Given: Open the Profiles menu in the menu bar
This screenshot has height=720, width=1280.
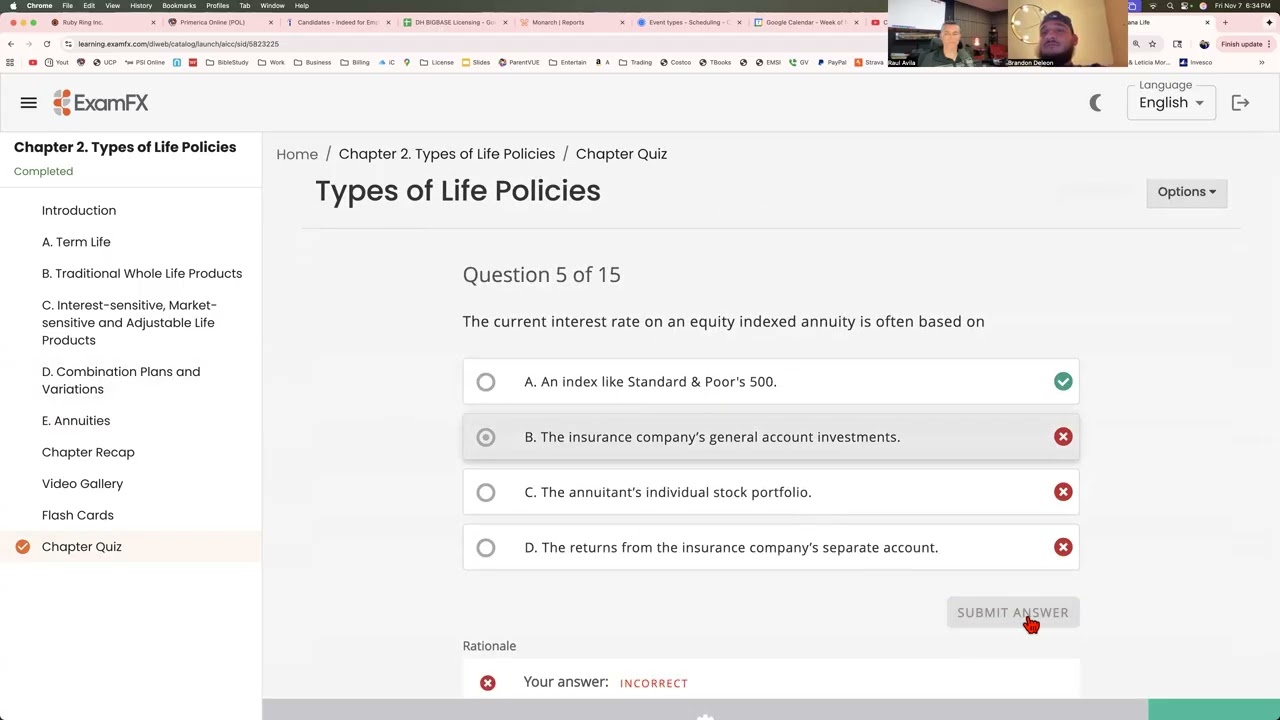Looking at the screenshot, I should coord(217,5).
